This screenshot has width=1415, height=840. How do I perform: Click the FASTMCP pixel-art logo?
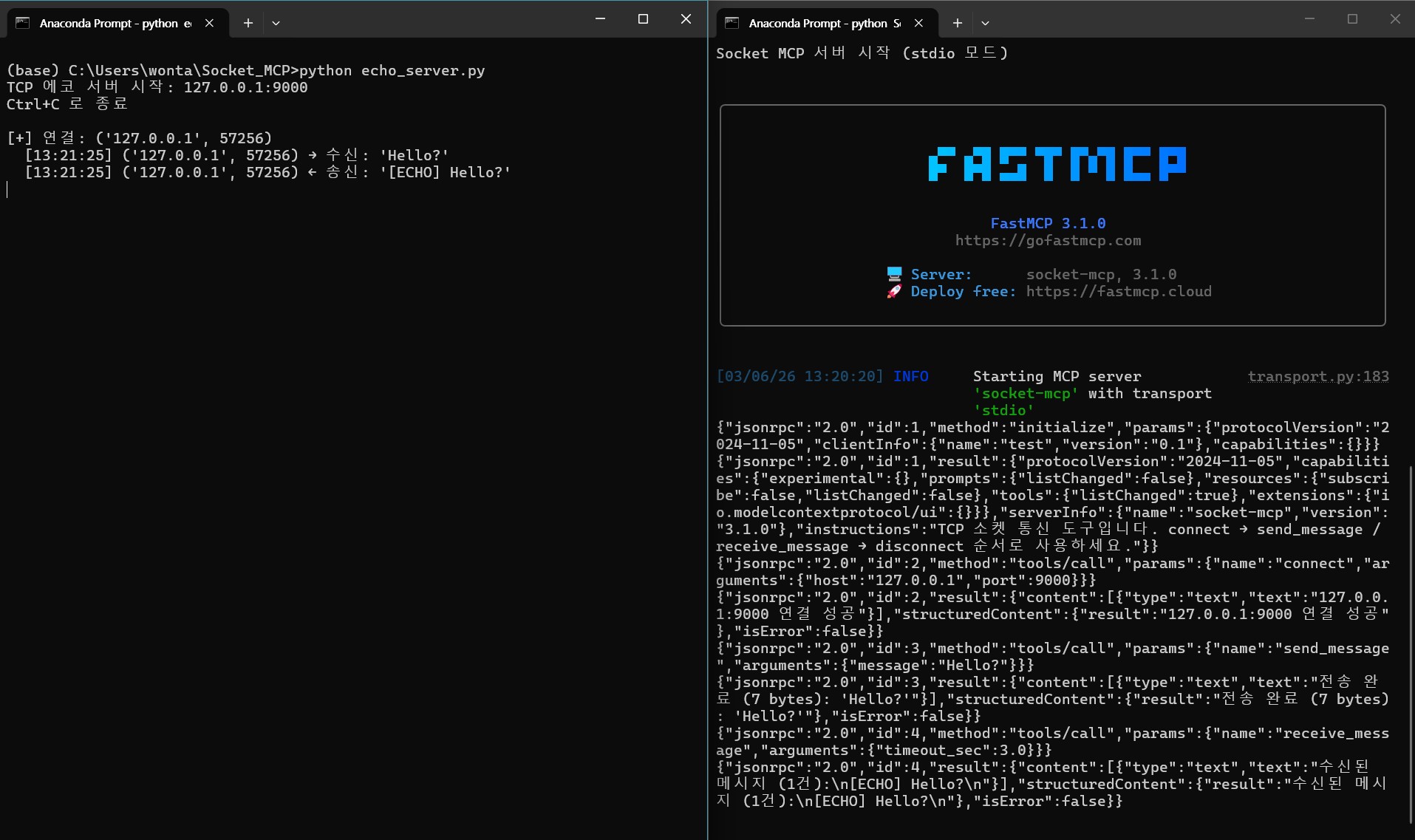[1057, 164]
